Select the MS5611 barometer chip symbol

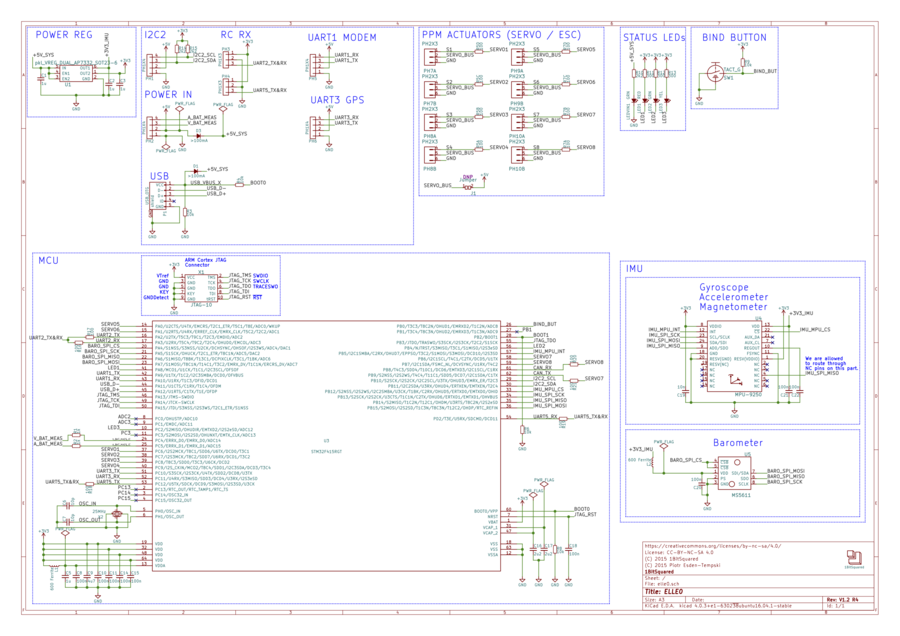point(735,472)
